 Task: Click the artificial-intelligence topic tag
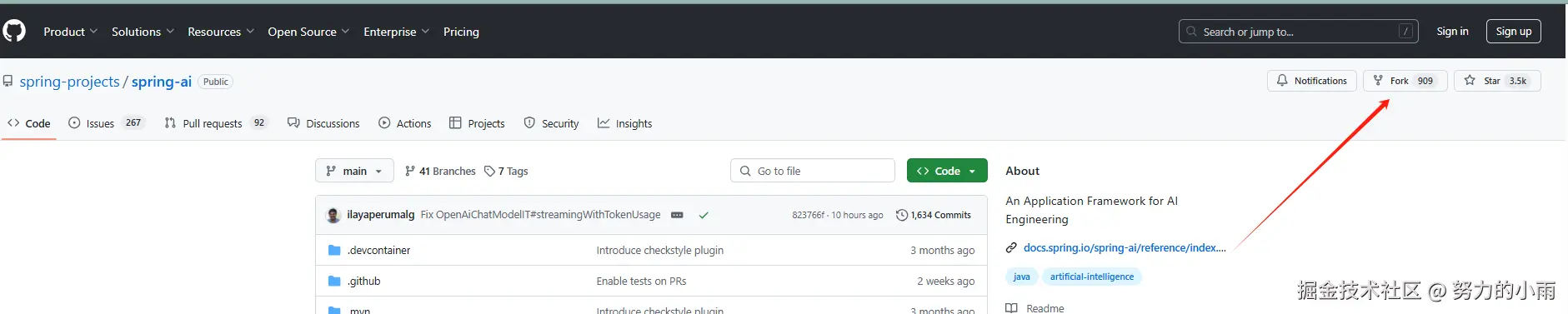1092,277
